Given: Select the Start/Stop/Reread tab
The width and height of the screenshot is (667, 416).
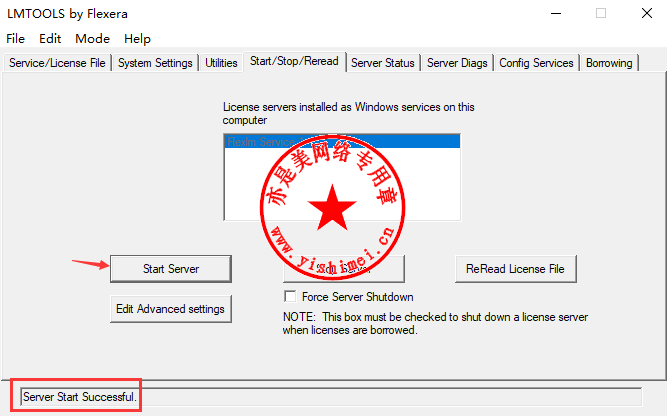Looking at the screenshot, I should (294, 62).
